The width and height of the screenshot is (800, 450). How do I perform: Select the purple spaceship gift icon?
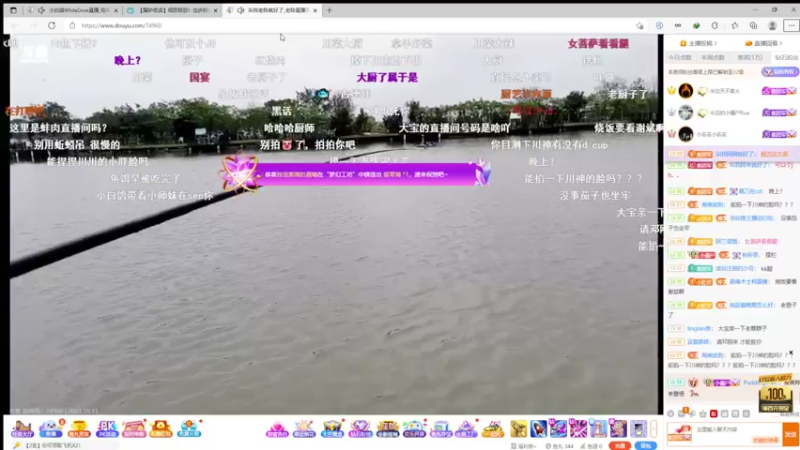558,429
